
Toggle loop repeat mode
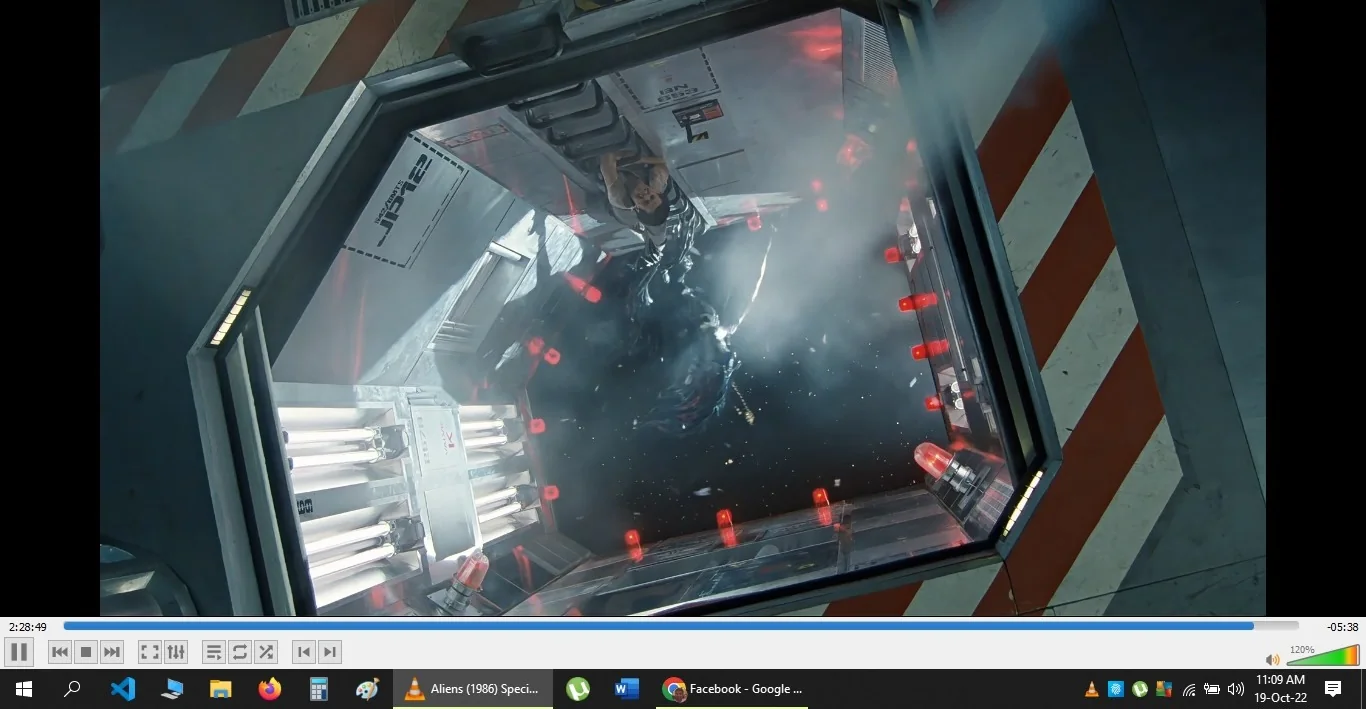click(240, 652)
